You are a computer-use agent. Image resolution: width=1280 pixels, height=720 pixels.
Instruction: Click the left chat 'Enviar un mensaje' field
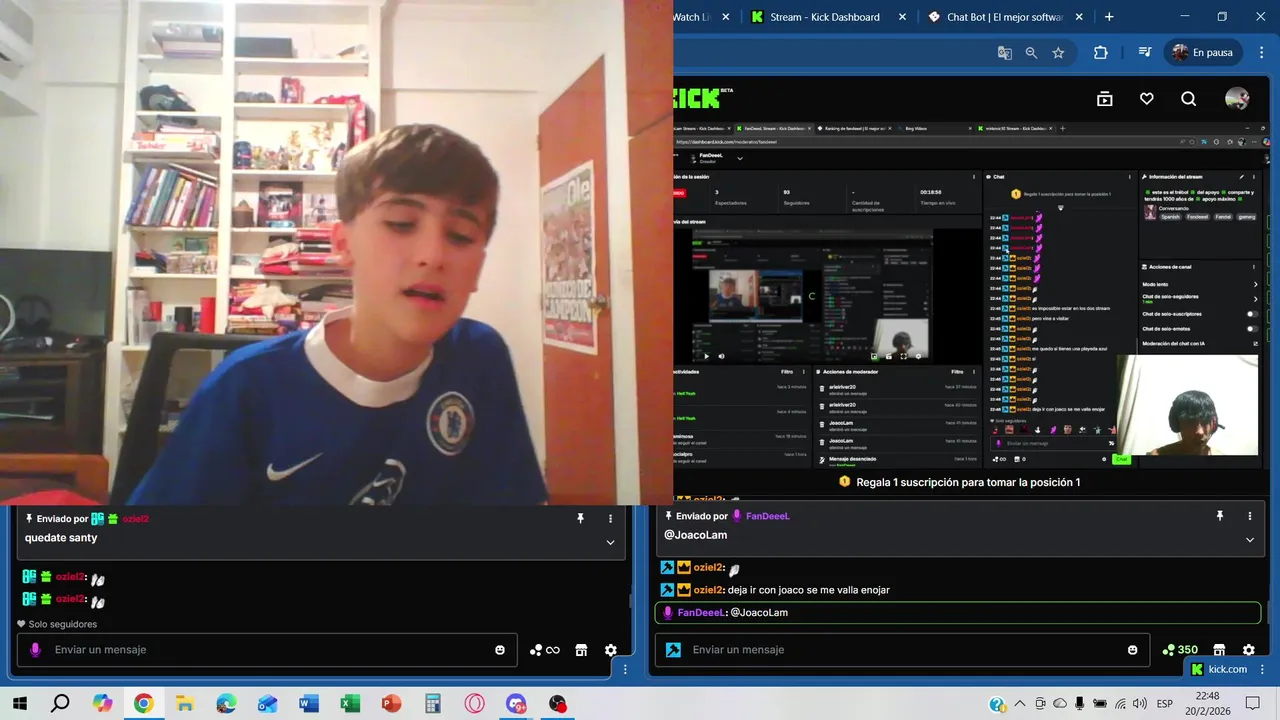tap(268, 650)
